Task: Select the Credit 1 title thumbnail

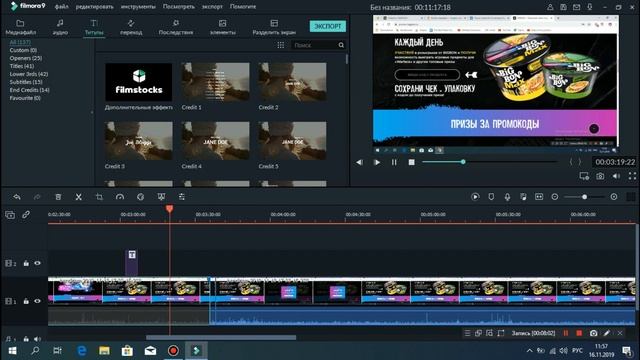Action: [x=216, y=82]
